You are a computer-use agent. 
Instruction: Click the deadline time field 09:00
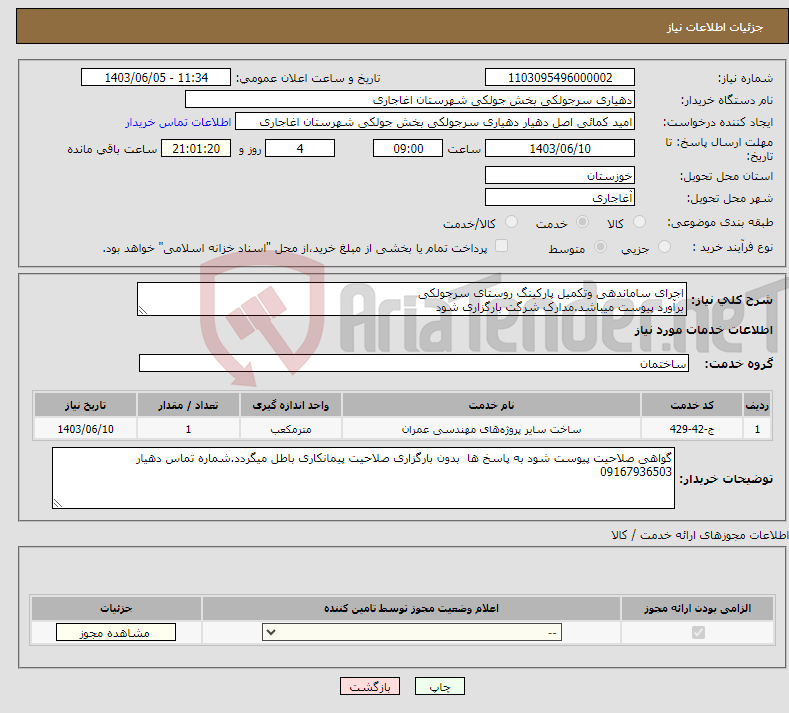(x=408, y=148)
